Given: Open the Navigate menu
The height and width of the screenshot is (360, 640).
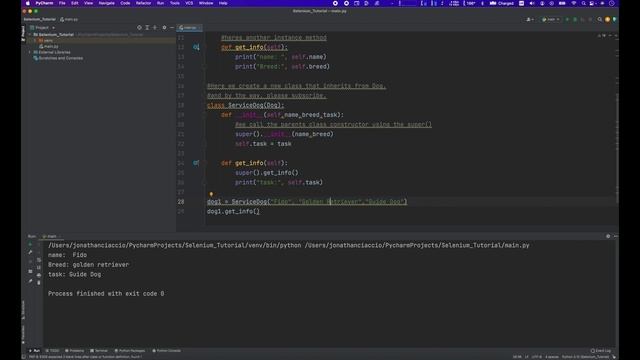Looking at the screenshot, I should (107, 3).
